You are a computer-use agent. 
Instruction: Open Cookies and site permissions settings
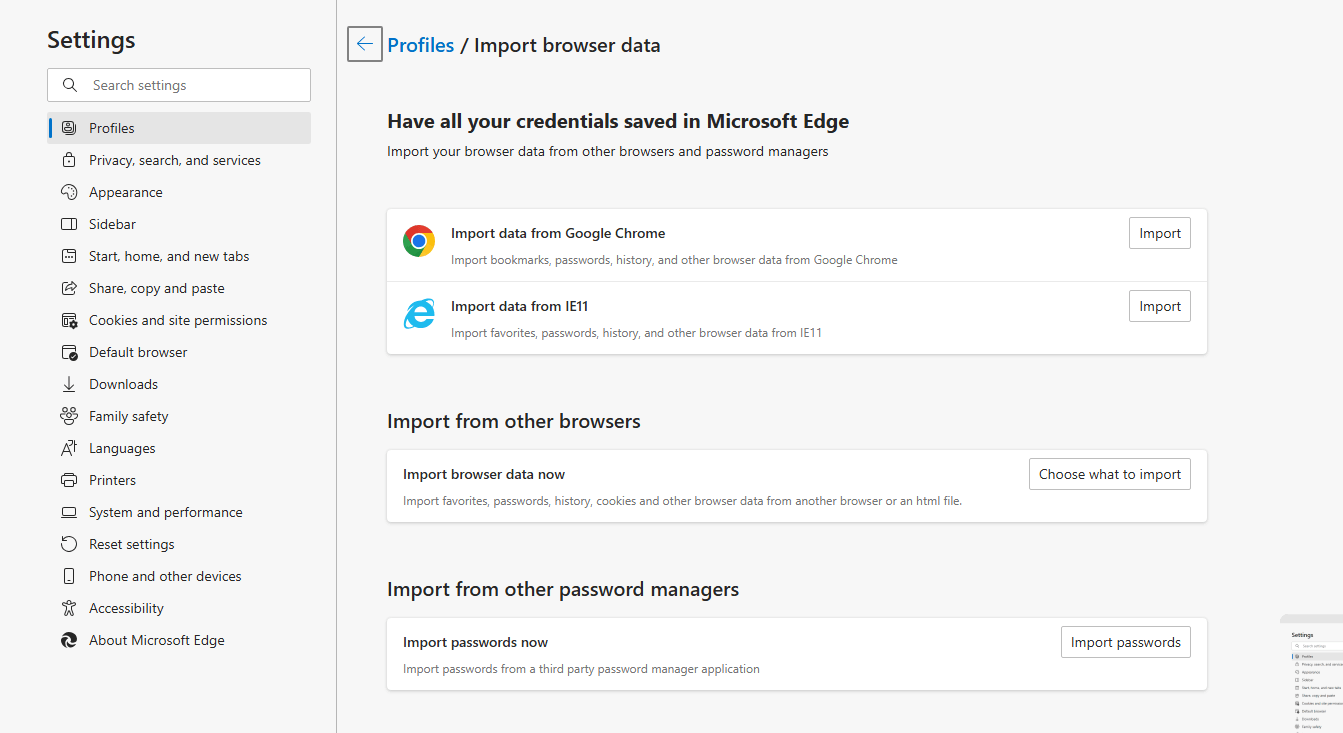click(178, 320)
